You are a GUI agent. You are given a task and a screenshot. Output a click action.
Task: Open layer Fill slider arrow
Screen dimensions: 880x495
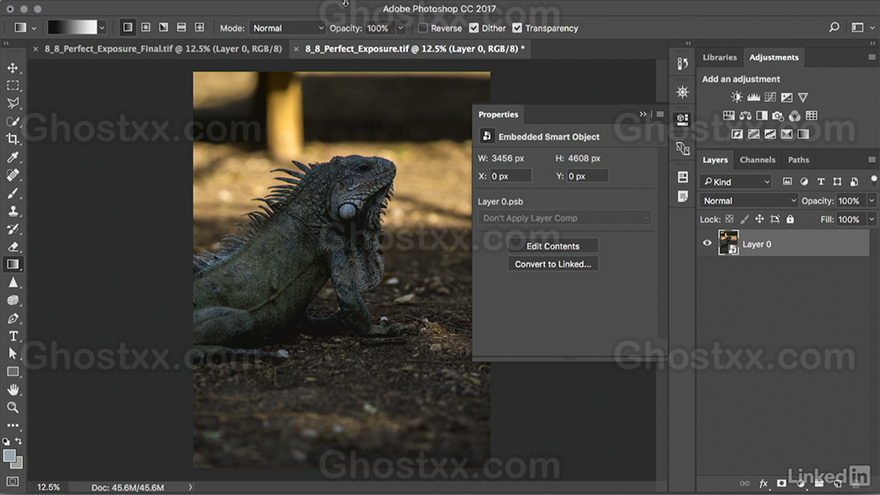tap(872, 219)
